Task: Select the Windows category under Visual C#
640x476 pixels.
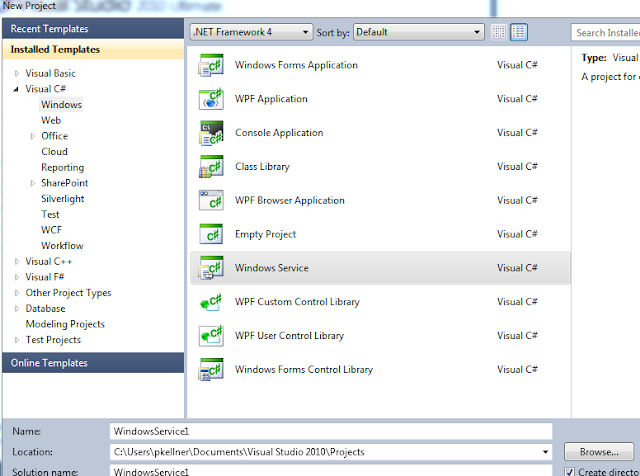Action: pos(61,105)
